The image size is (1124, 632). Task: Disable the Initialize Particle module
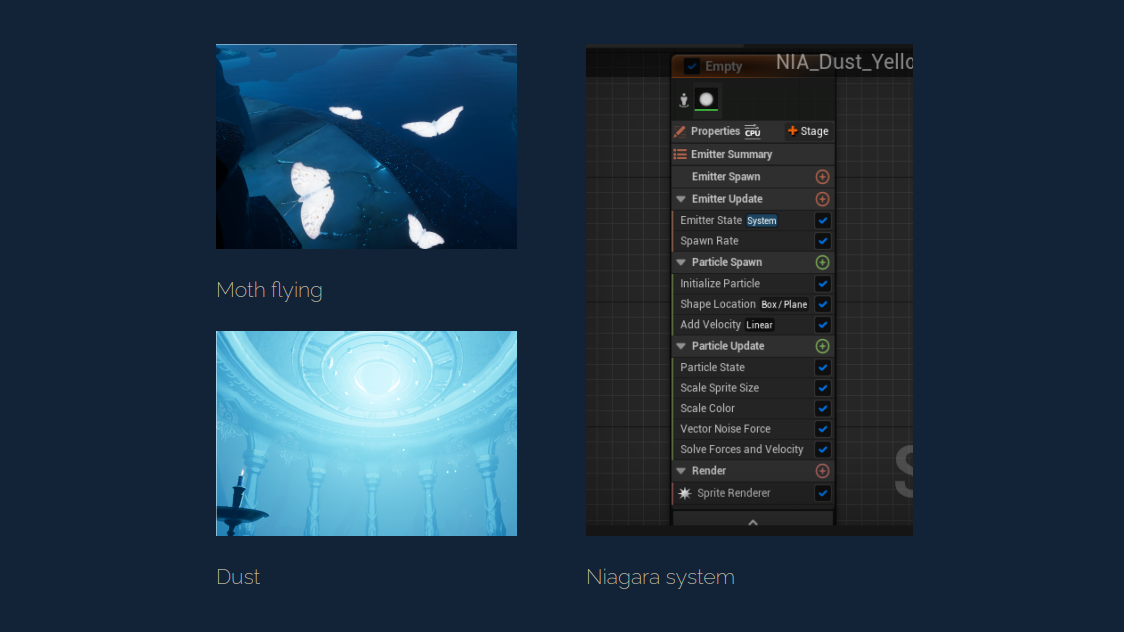(x=822, y=283)
